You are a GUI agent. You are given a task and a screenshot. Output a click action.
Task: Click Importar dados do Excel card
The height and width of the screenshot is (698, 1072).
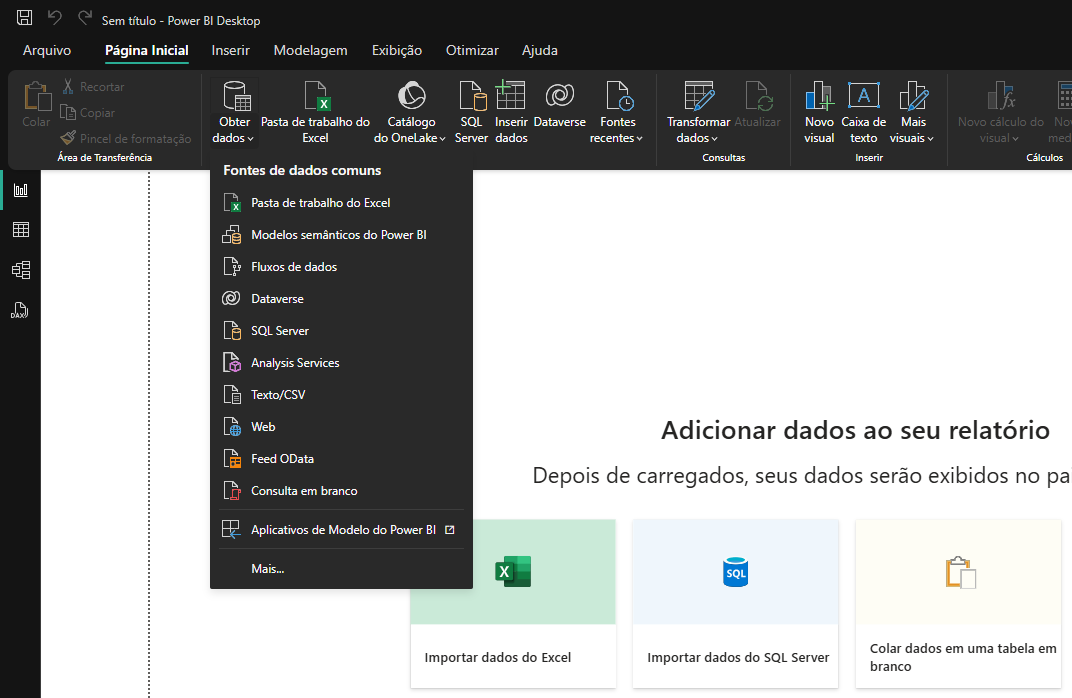[513, 604]
